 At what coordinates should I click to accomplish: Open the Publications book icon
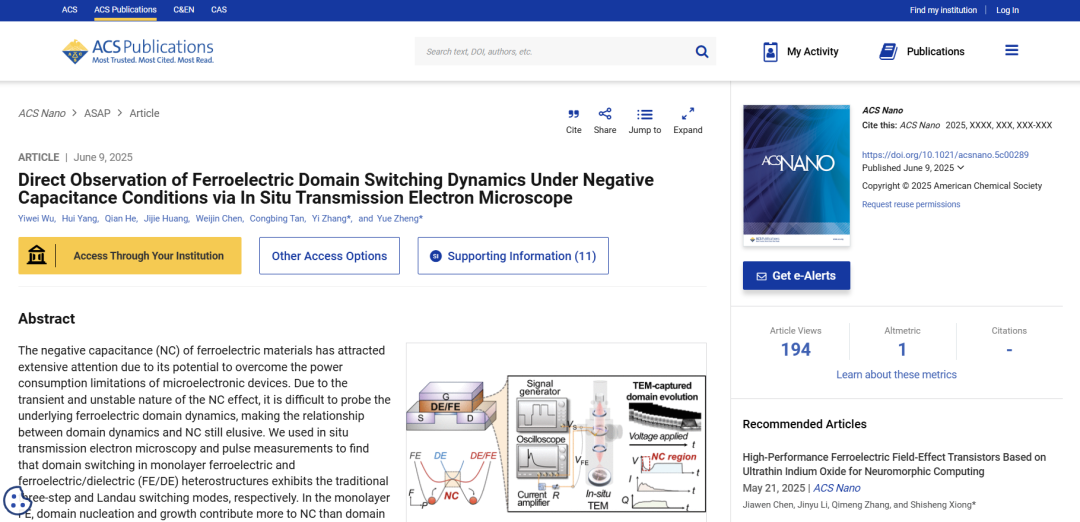(889, 52)
